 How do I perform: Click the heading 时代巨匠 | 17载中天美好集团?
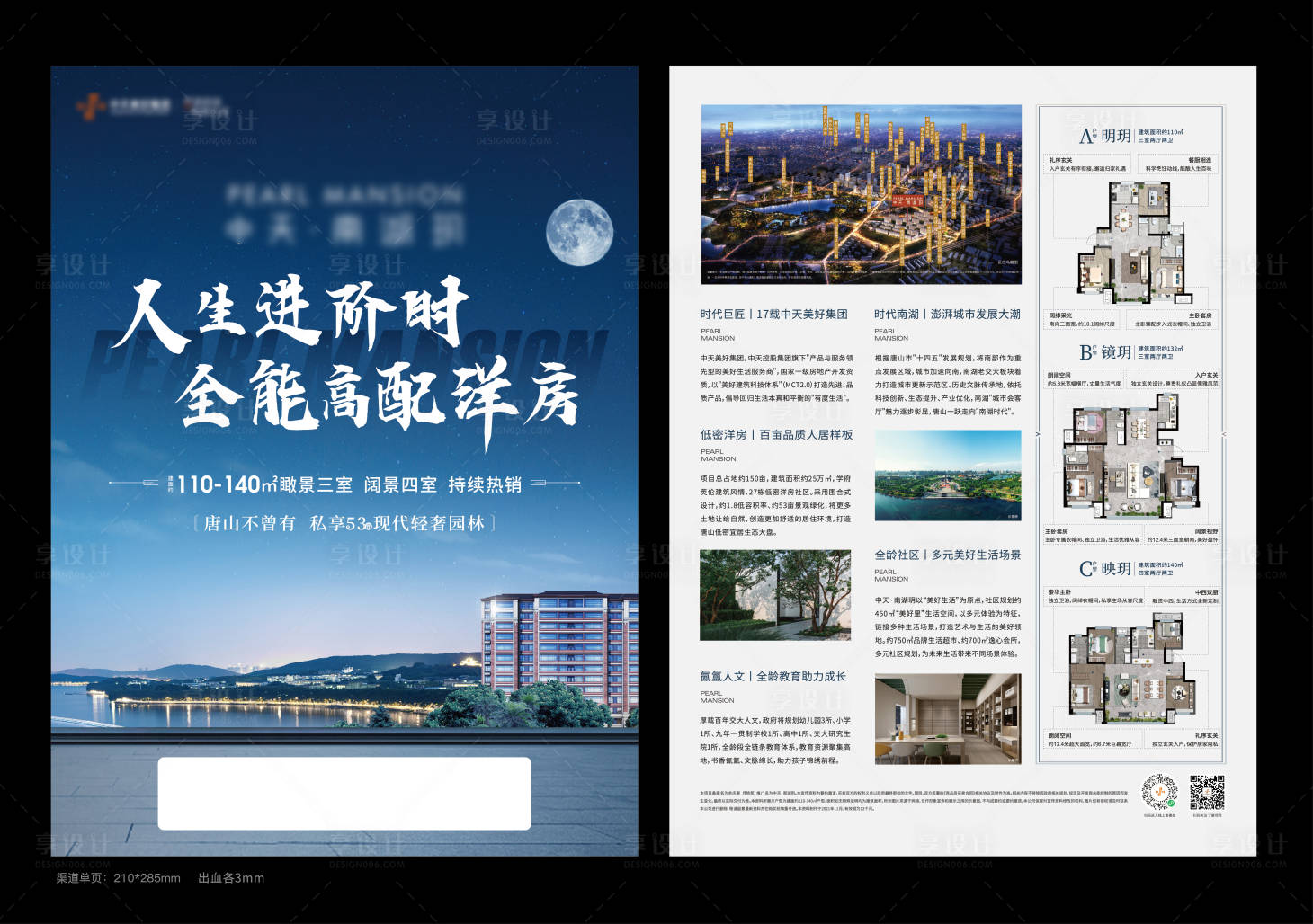(x=774, y=314)
